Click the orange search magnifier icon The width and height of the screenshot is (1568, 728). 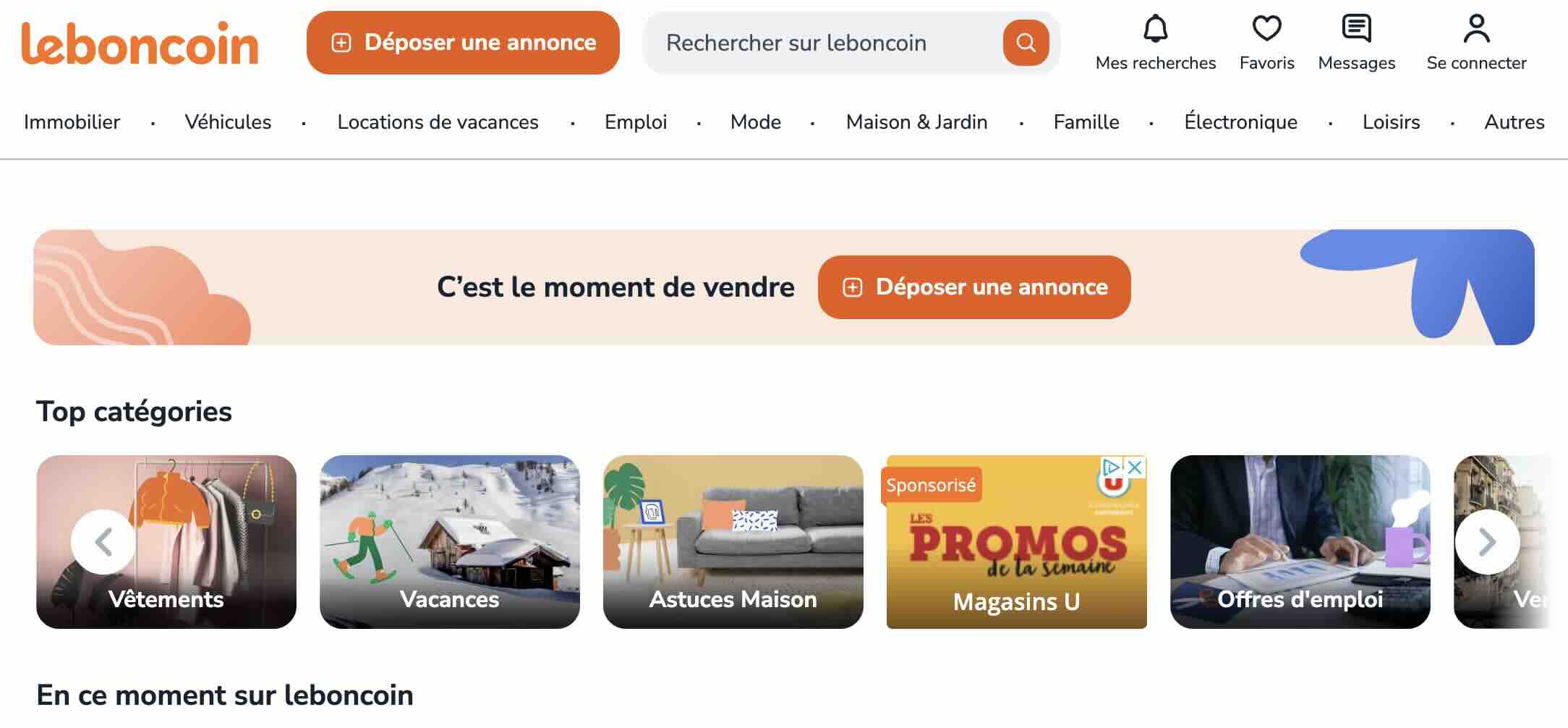(x=1026, y=43)
